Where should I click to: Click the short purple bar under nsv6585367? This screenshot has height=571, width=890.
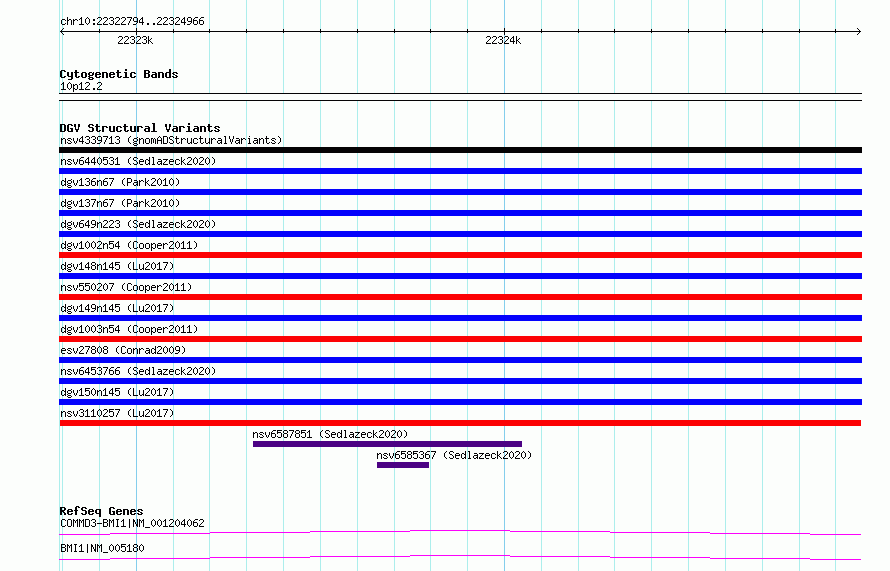click(x=403, y=465)
